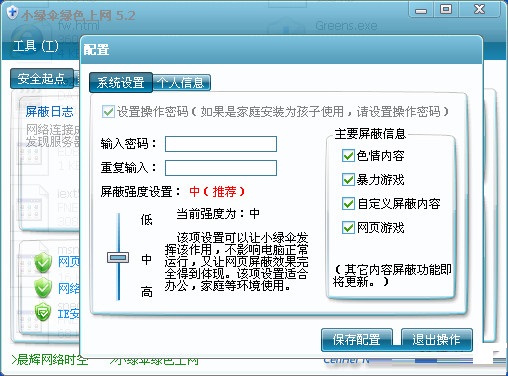Click the 晨辉网络时空 link at bottom
The height and width of the screenshot is (376, 508).
point(50,360)
